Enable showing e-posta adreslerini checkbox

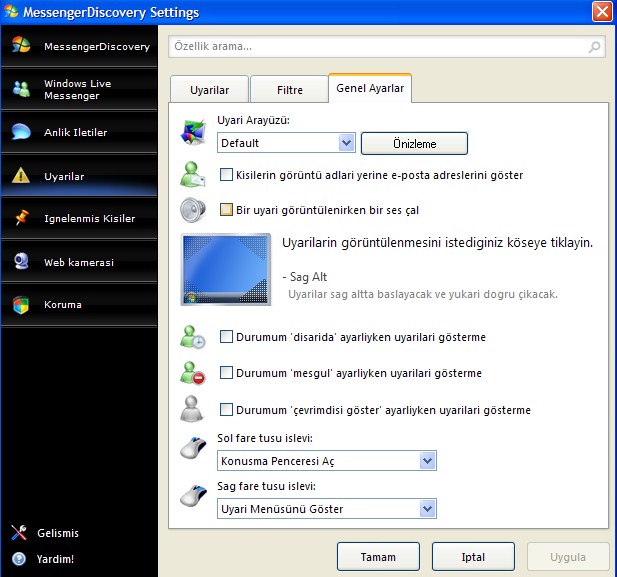(x=226, y=175)
